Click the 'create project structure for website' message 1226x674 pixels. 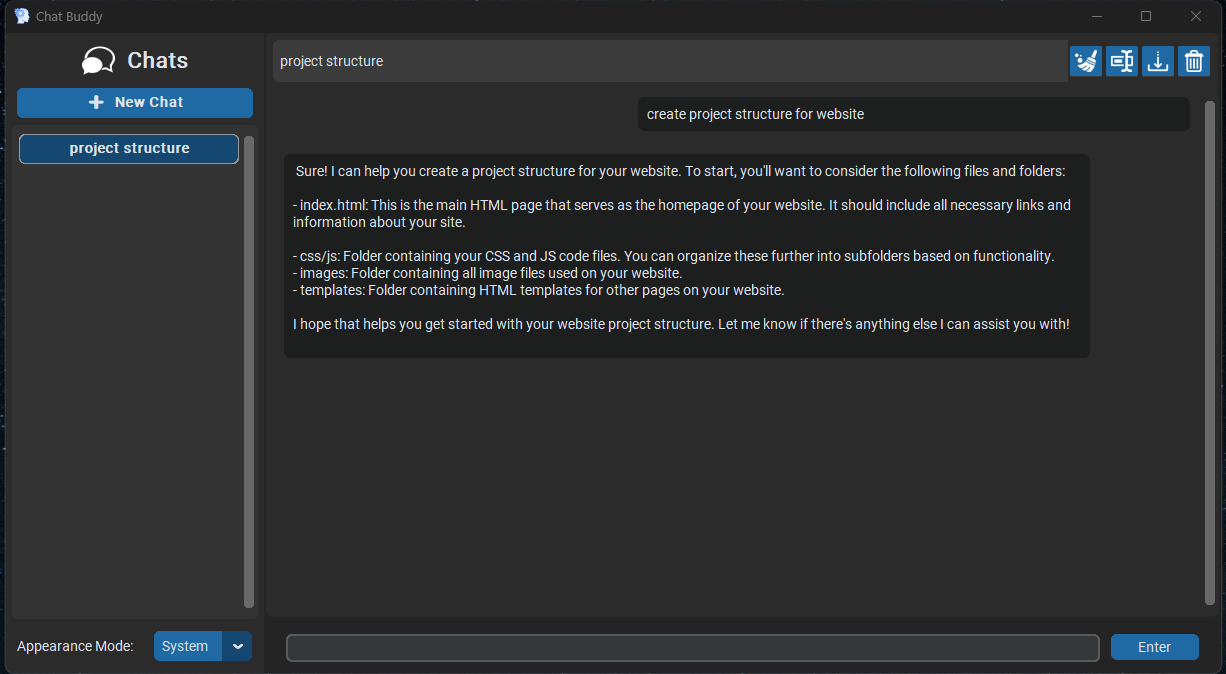pyautogui.click(x=913, y=114)
